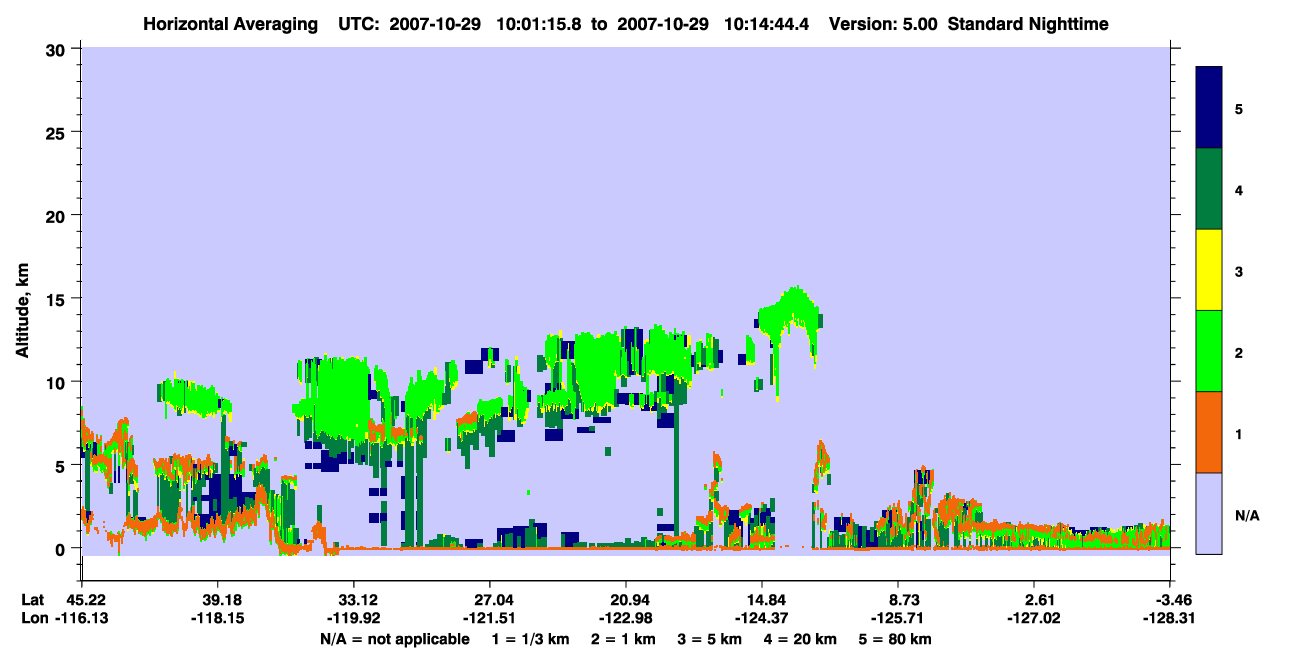Click the colorbar label '4'
Screen dimensions: 1300x667
click(x=1239, y=189)
